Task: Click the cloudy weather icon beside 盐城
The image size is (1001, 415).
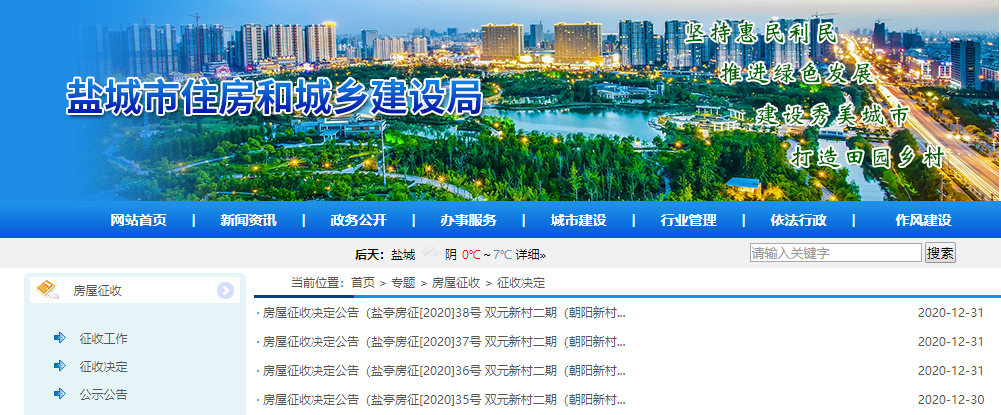Action: point(430,252)
